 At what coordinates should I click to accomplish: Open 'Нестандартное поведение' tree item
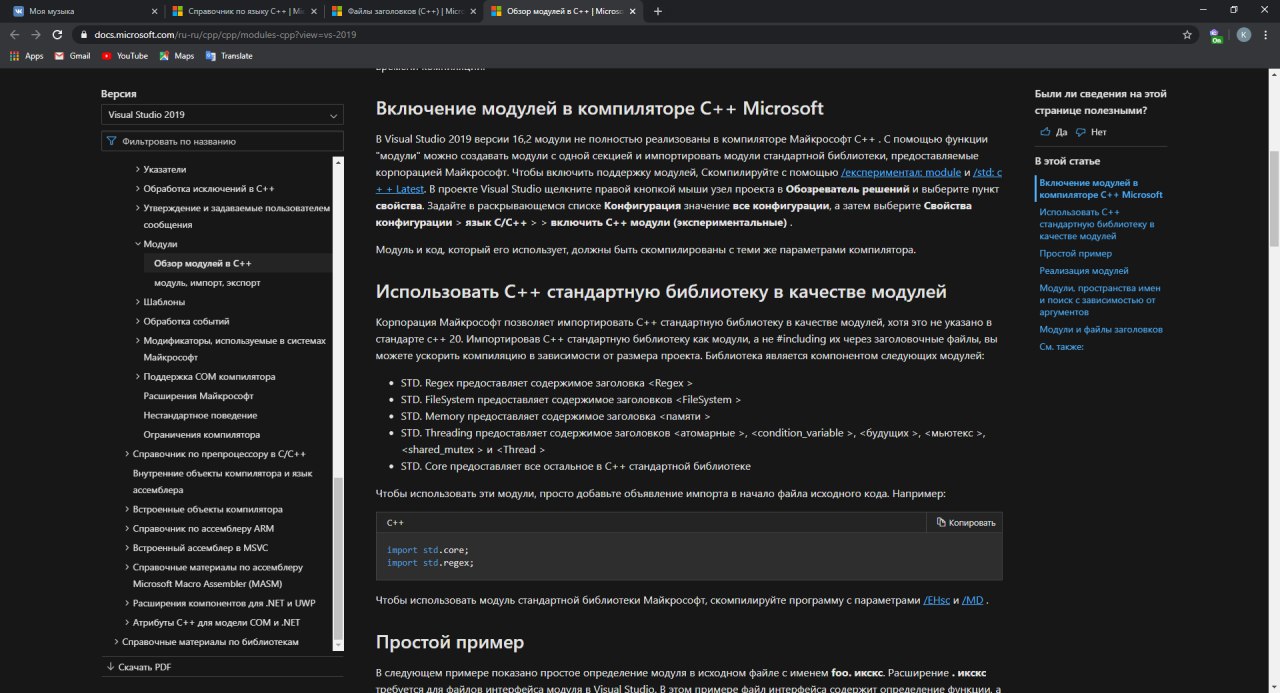coord(200,415)
